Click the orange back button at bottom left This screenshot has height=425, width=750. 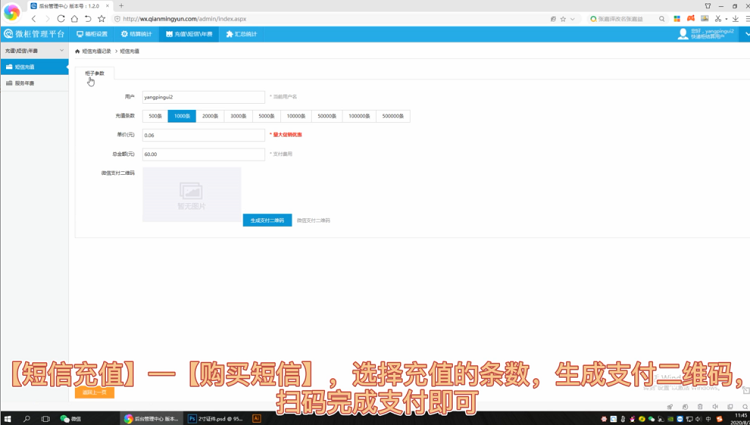[x=94, y=392]
